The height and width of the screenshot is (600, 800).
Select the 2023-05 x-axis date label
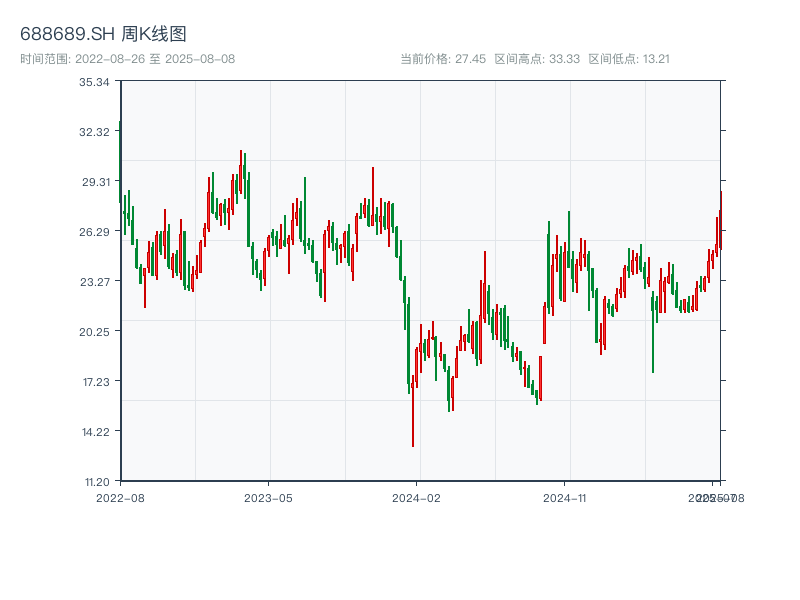tap(268, 497)
